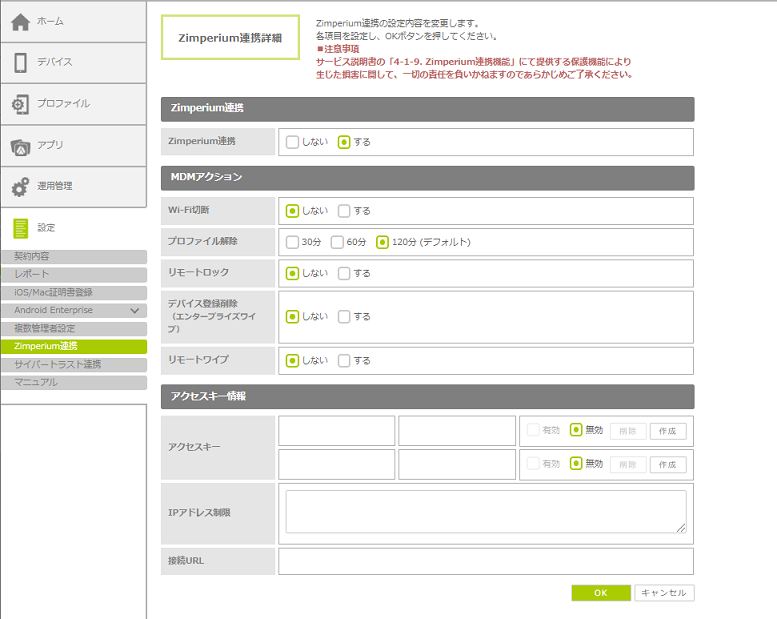This screenshot has width=777, height=619.
Task: Enable Wi-Fi切断 by choosing する
Action: (344, 211)
